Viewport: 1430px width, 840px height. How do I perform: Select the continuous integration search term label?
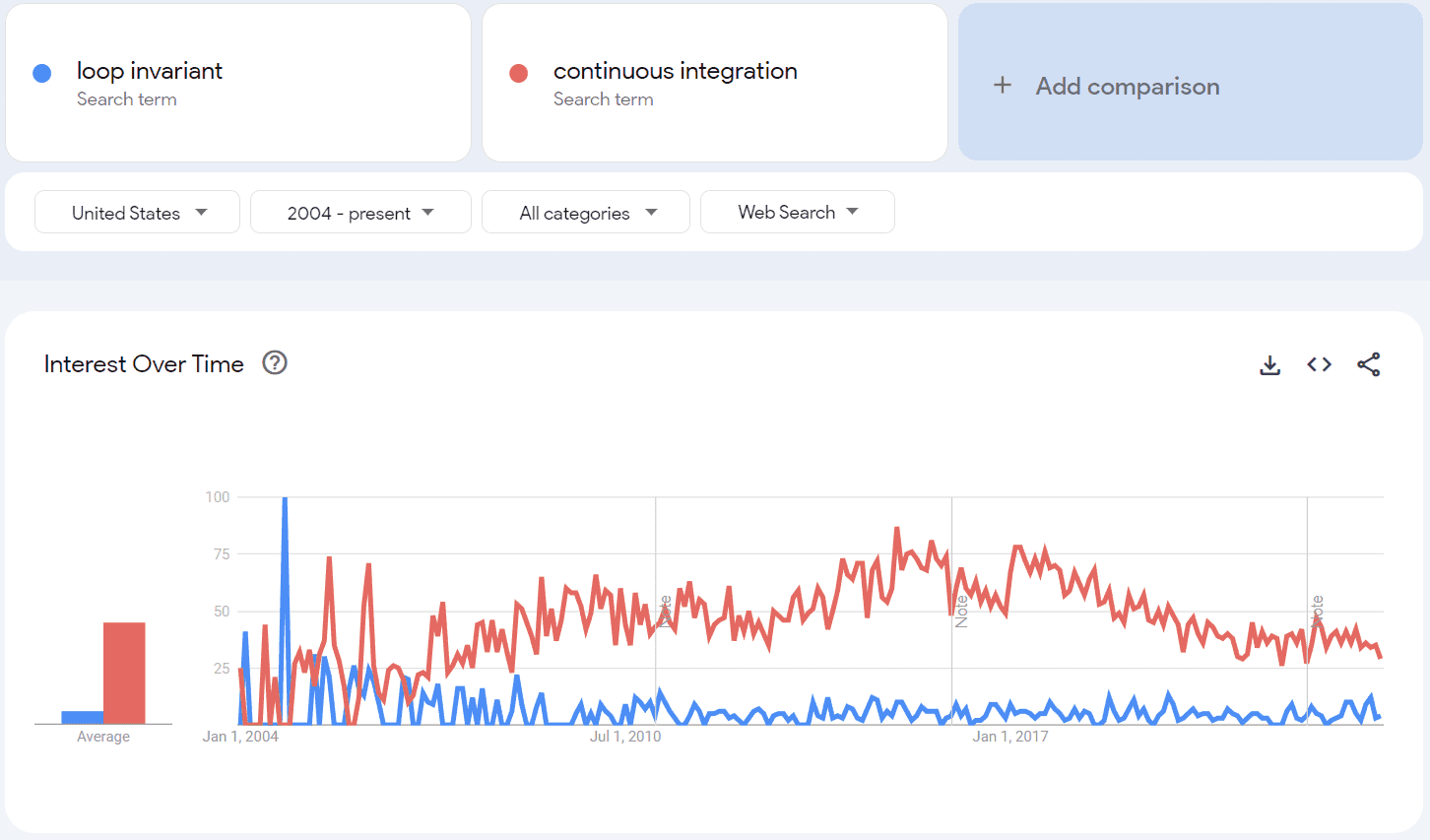676,71
